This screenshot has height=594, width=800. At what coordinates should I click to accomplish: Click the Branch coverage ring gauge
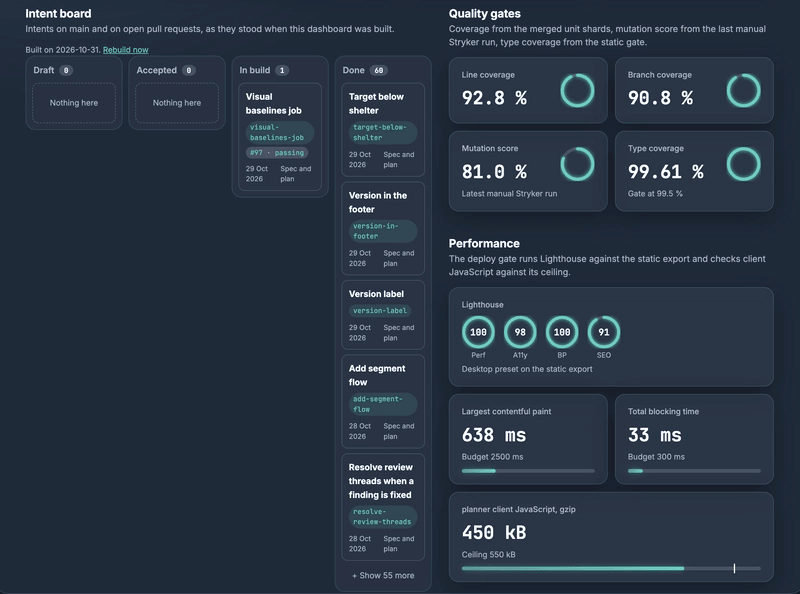pyautogui.click(x=743, y=90)
